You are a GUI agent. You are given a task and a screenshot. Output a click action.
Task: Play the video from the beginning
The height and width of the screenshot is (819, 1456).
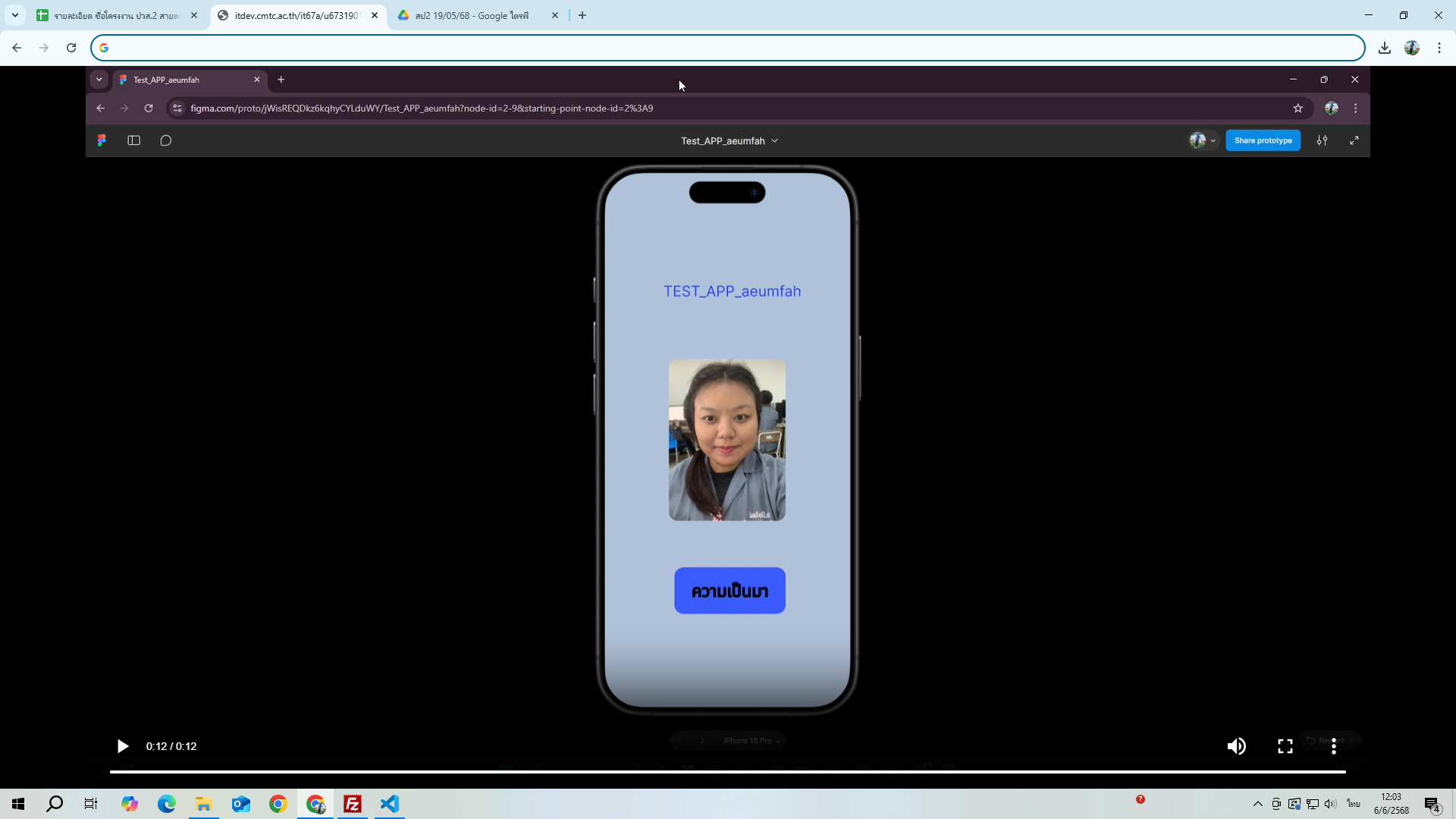click(x=122, y=746)
